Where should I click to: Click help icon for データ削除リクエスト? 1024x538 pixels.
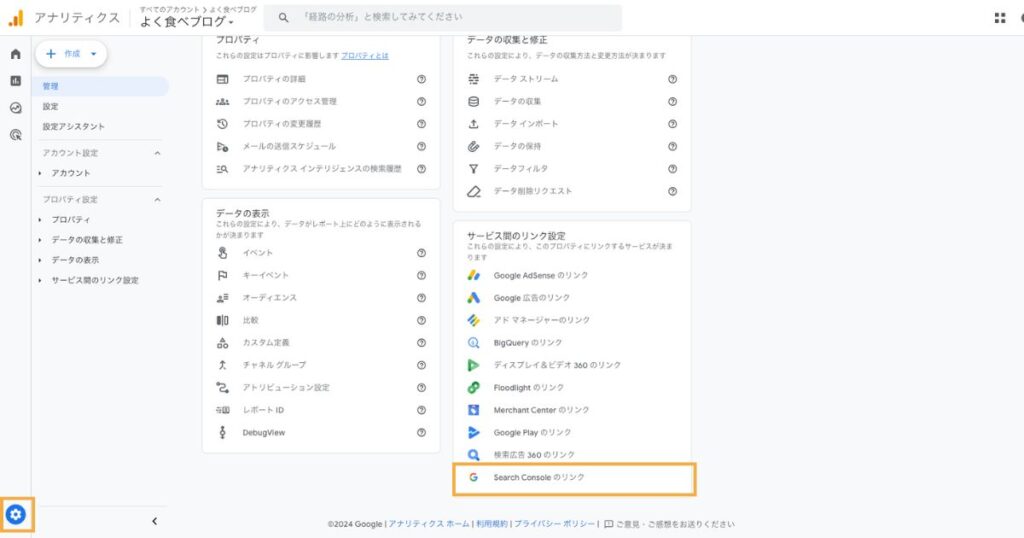pyautogui.click(x=672, y=191)
